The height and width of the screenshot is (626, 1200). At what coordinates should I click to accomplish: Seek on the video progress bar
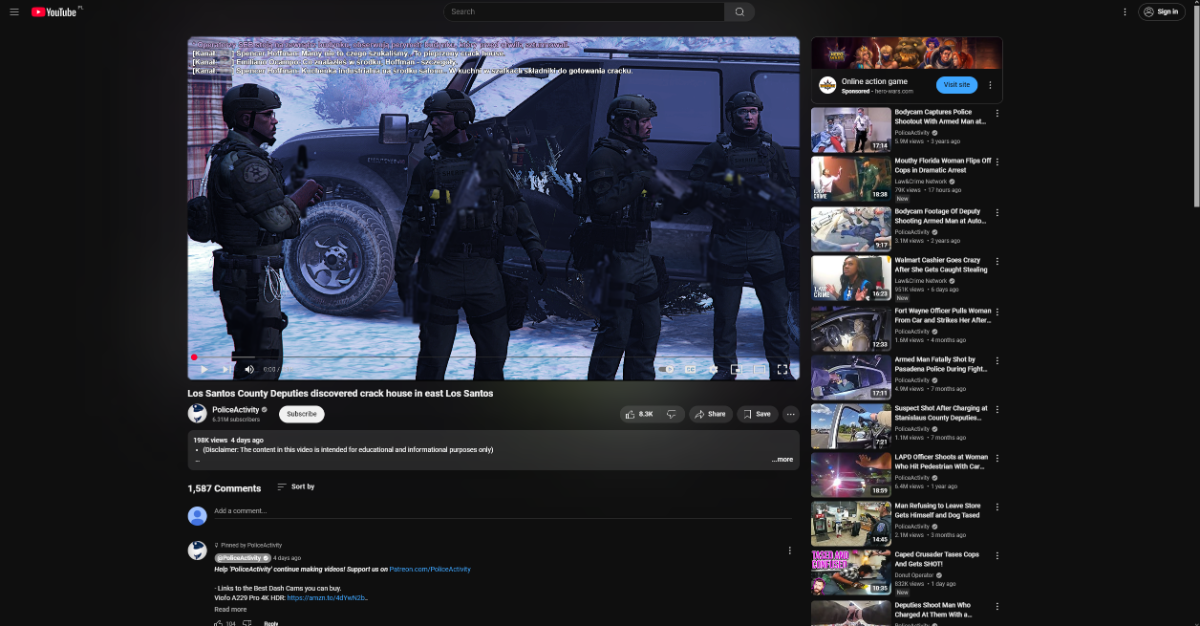click(x=493, y=357)
